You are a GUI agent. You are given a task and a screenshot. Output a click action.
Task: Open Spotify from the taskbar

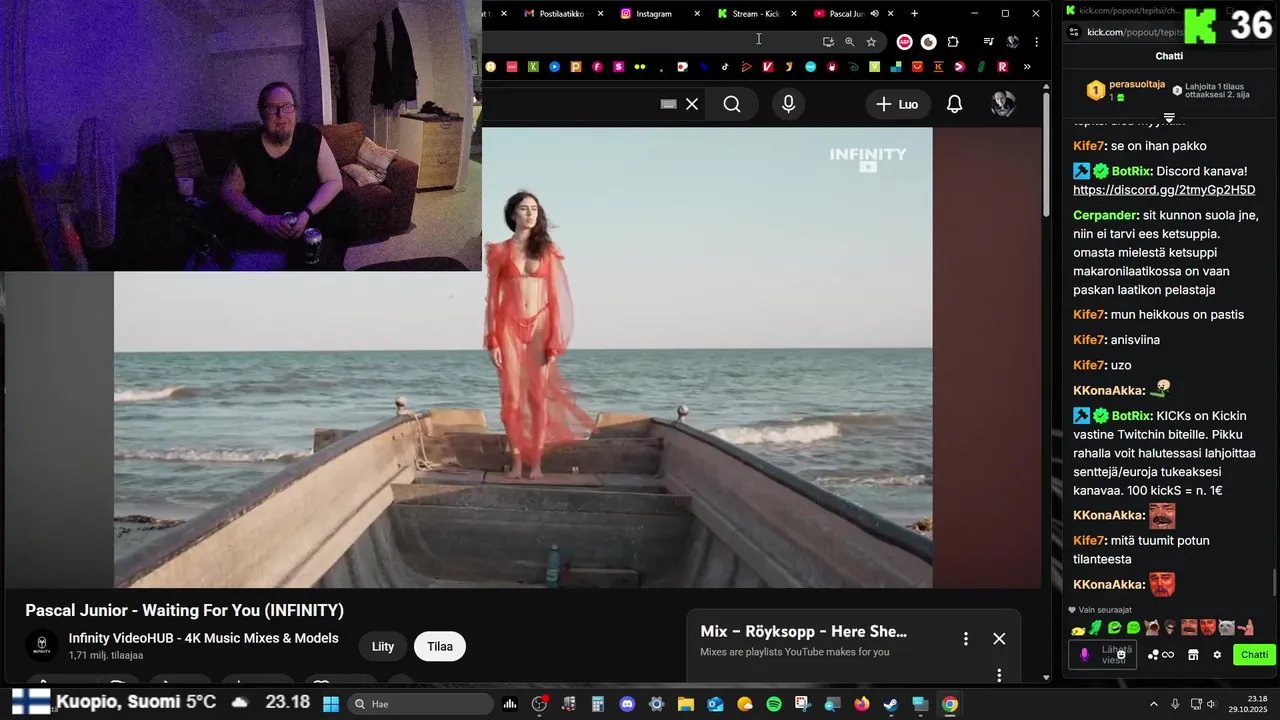click(x=774, y=704)
